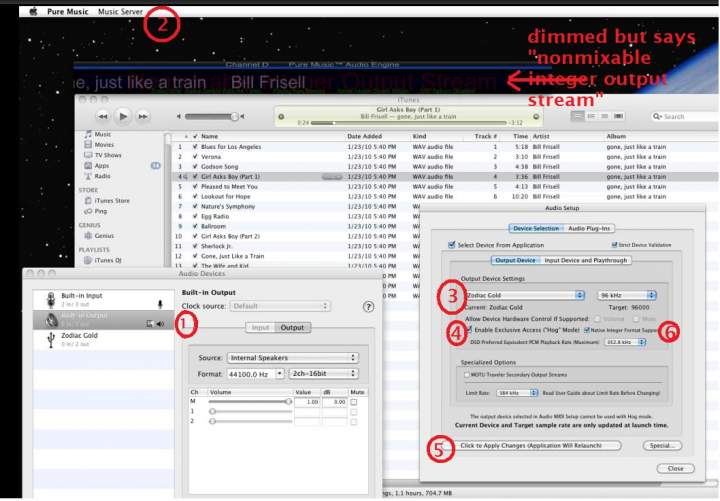Select Output Device tab
Viewport: 720px width, 501px height.
click(516, 260)
